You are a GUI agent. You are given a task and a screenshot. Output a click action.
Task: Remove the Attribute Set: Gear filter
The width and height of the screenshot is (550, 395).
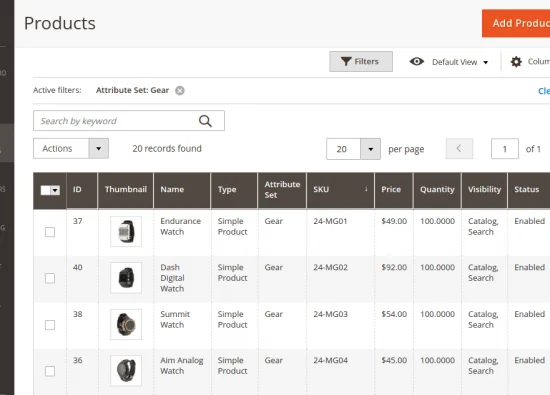180,91
